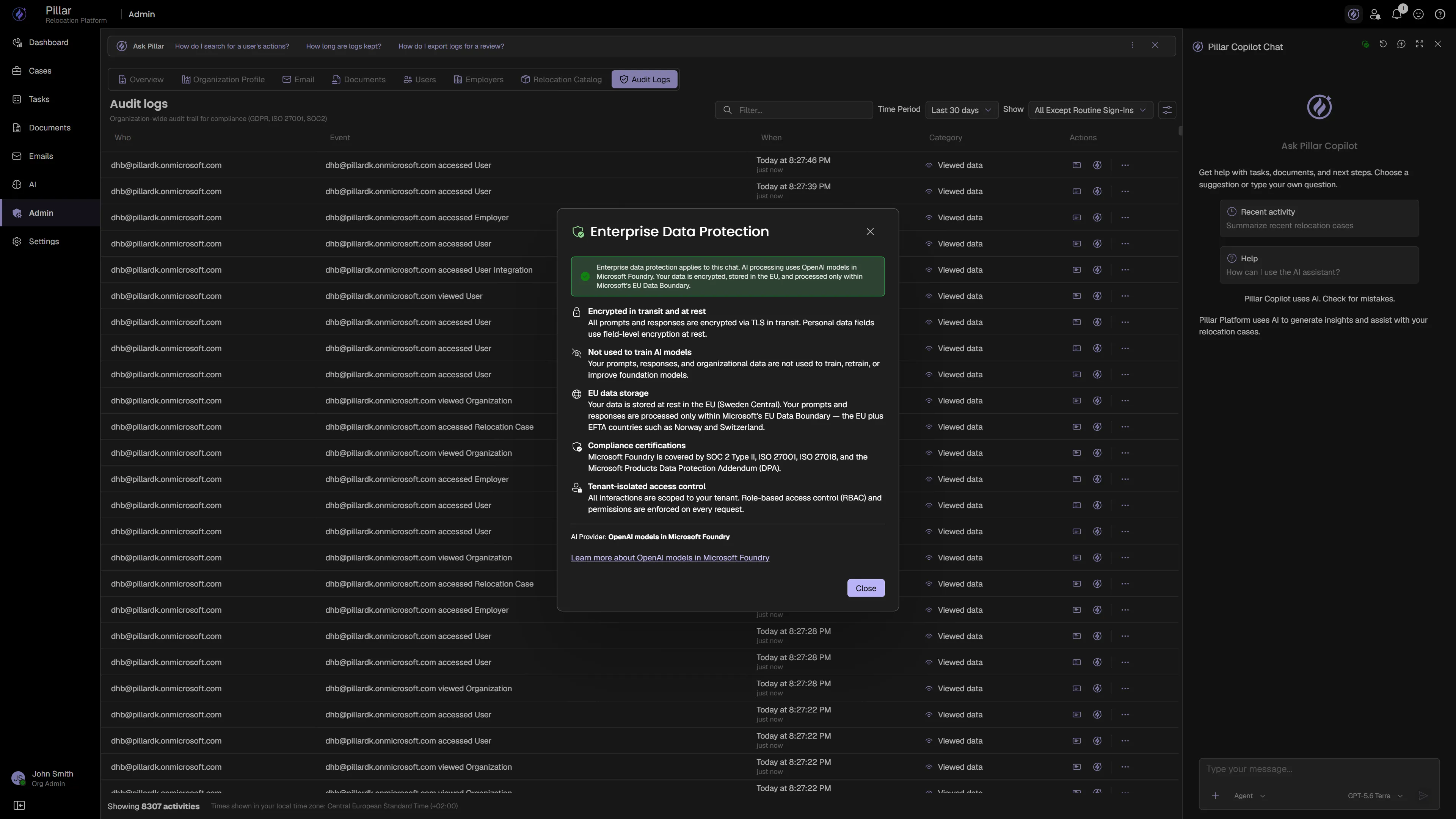Open the Email admin tab
Viewport: 1456px width, 819px height.
298,79
